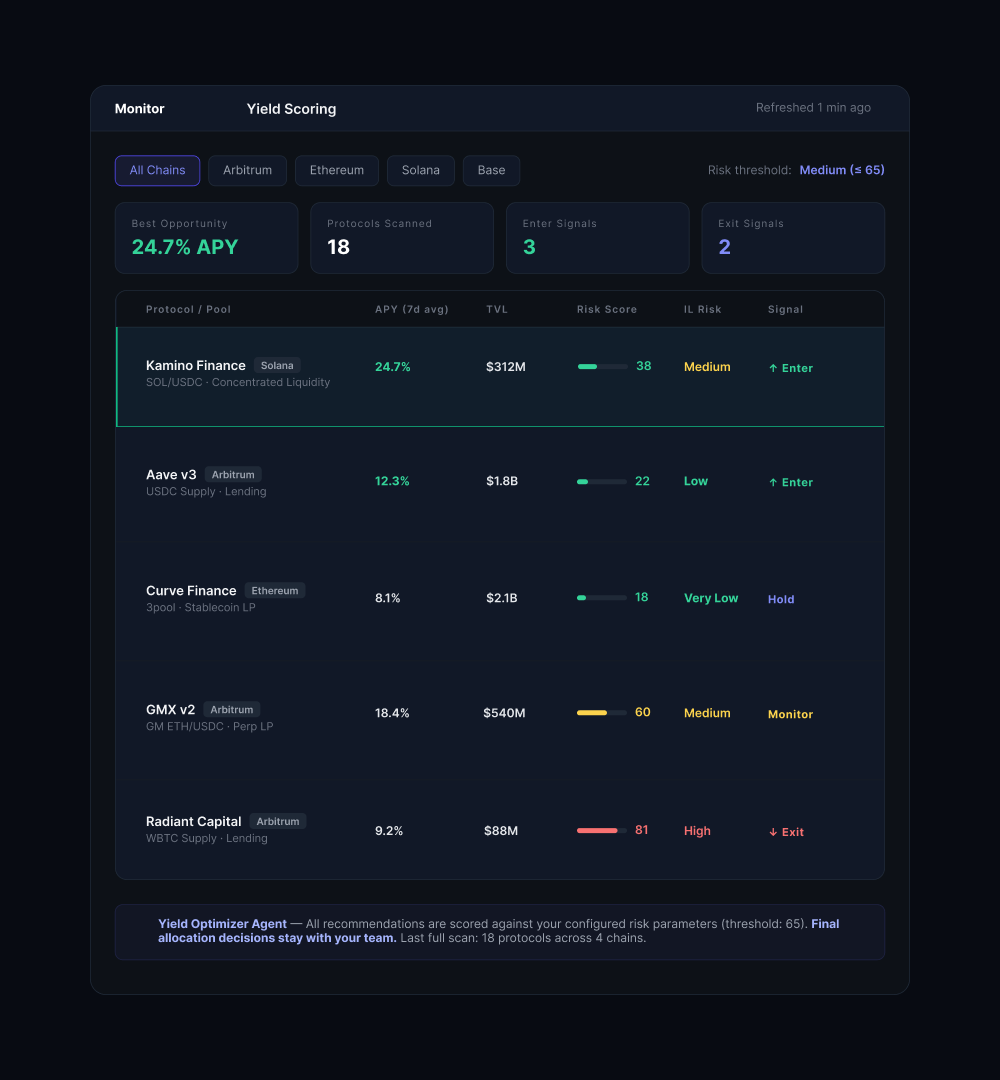Image resolution: width=1000 pixels, height=1080 pixels.
Task: Click Enter signal arrow for Aave v3
Action: [773, 482]
